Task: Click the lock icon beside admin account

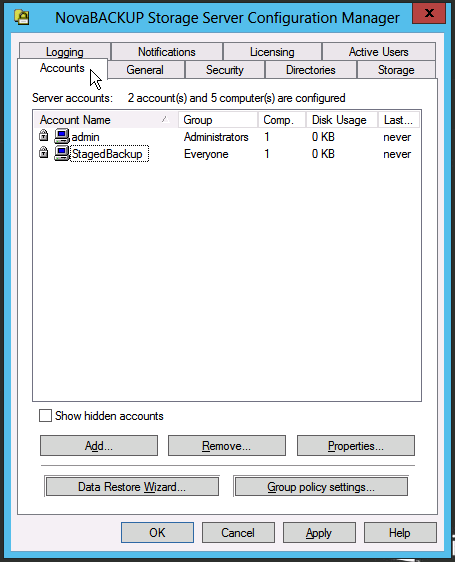Action: [x=43, y=135]
